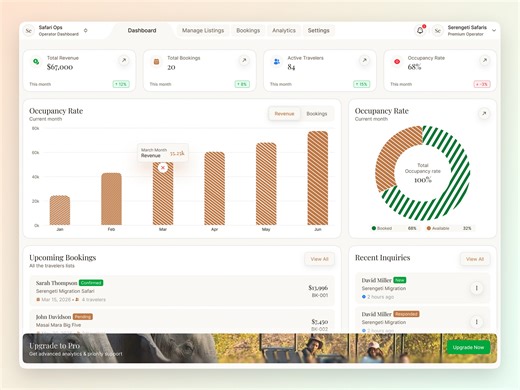Click the +15% travelers change badge
The height and width of the screenshot is (390, 520).
[x=362, y=84]
